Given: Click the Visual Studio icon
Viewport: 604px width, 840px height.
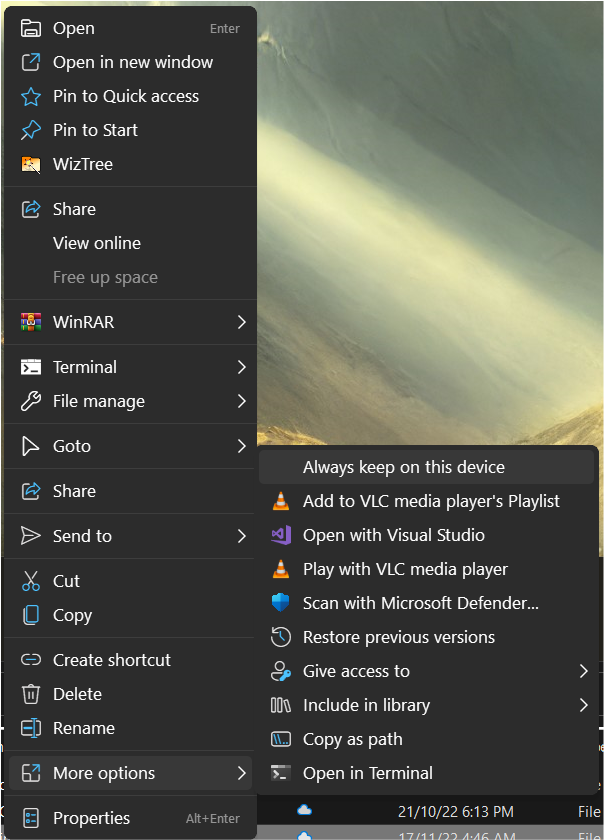Looking at the screenshot, I should (x=281, y=535).
